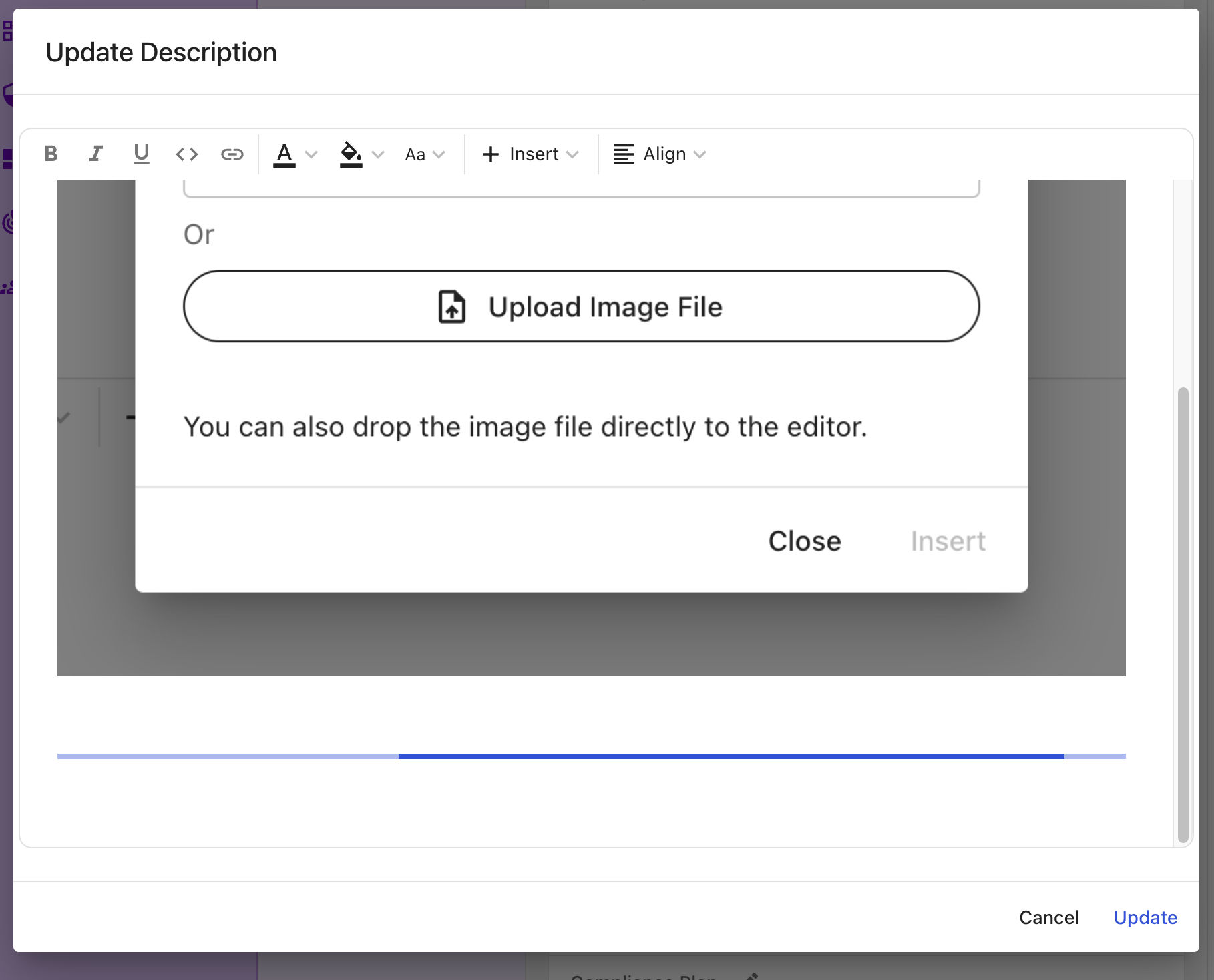Toggle italic formatting in toolbar
Image resolution: width=1214 pixels, height=980 pixels.
point(96,154)
